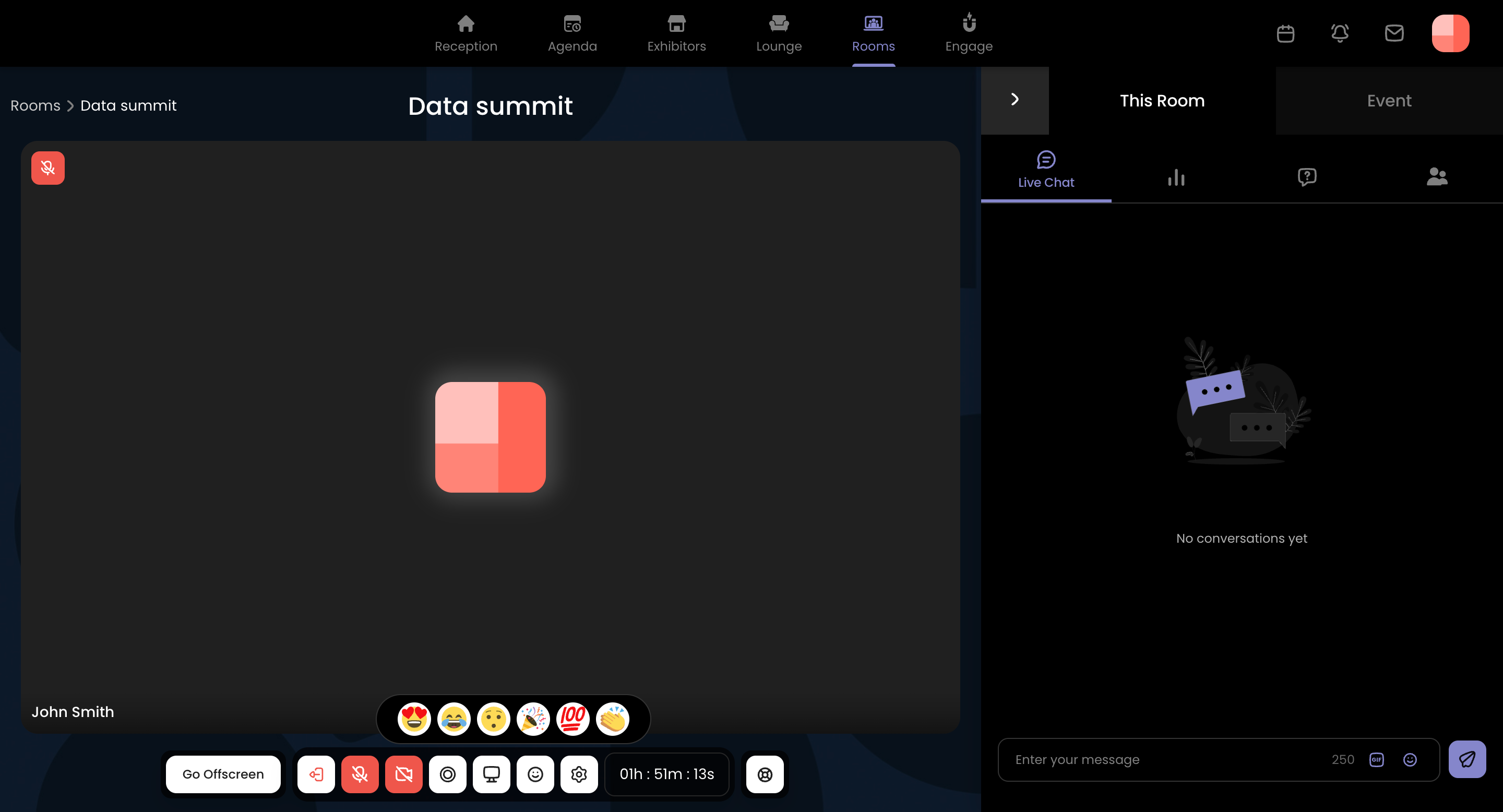Open the Polls tab icon
This screenshot has height=812, width=1503.
(x=1176, y=177)
